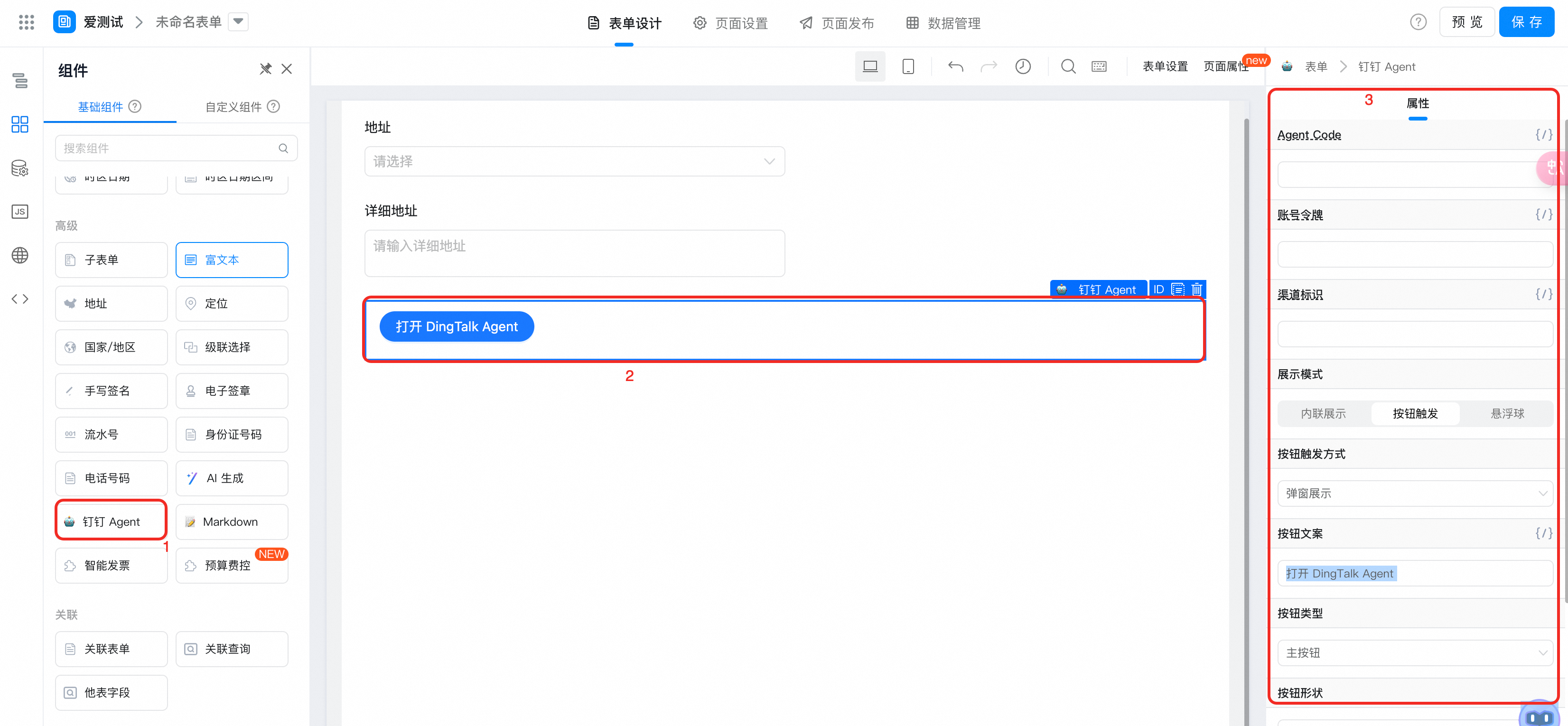Select the 子表单 component tile

(x=112, y=260)
